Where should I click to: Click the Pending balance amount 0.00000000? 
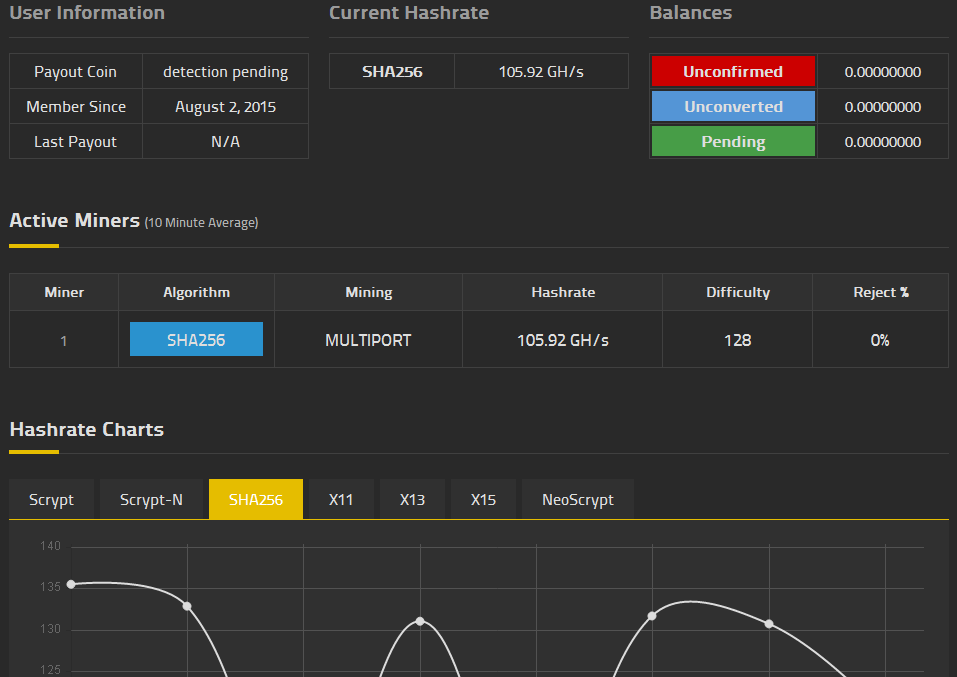click(x=883, y=142)
